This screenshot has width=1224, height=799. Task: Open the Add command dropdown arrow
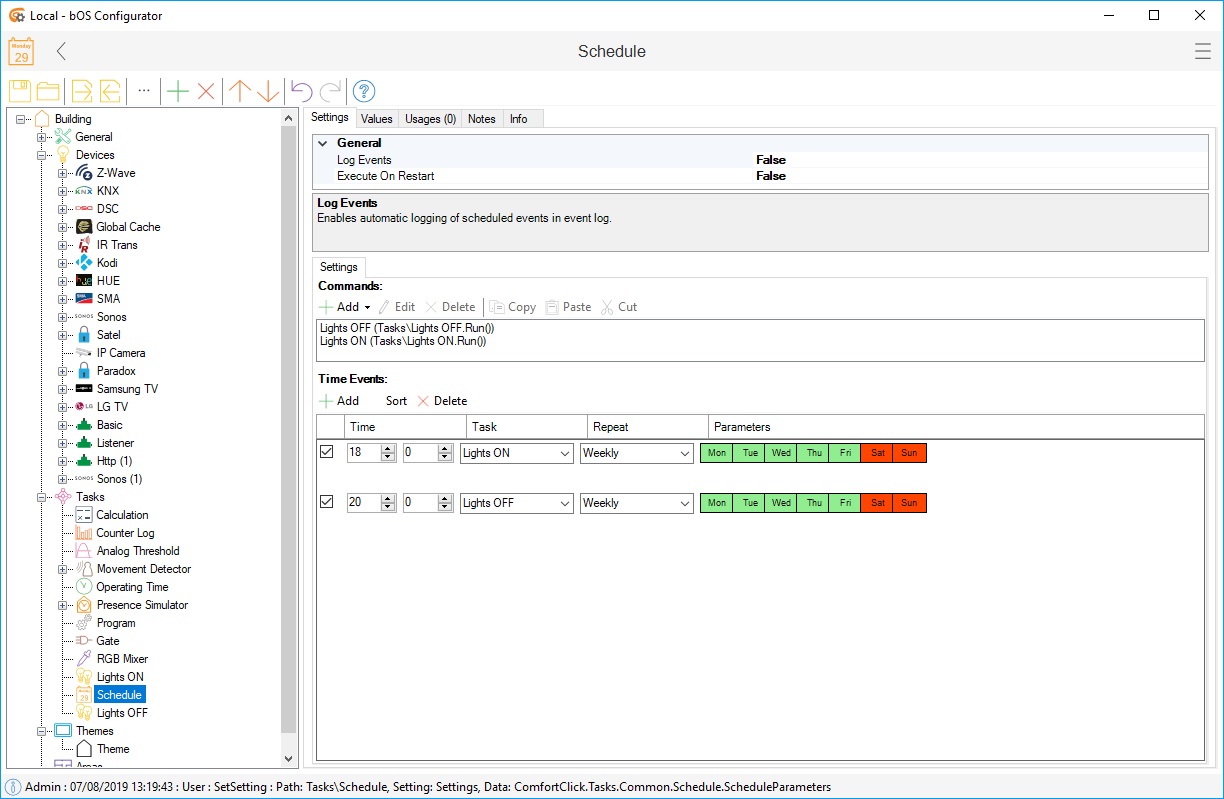pos(367,307)
